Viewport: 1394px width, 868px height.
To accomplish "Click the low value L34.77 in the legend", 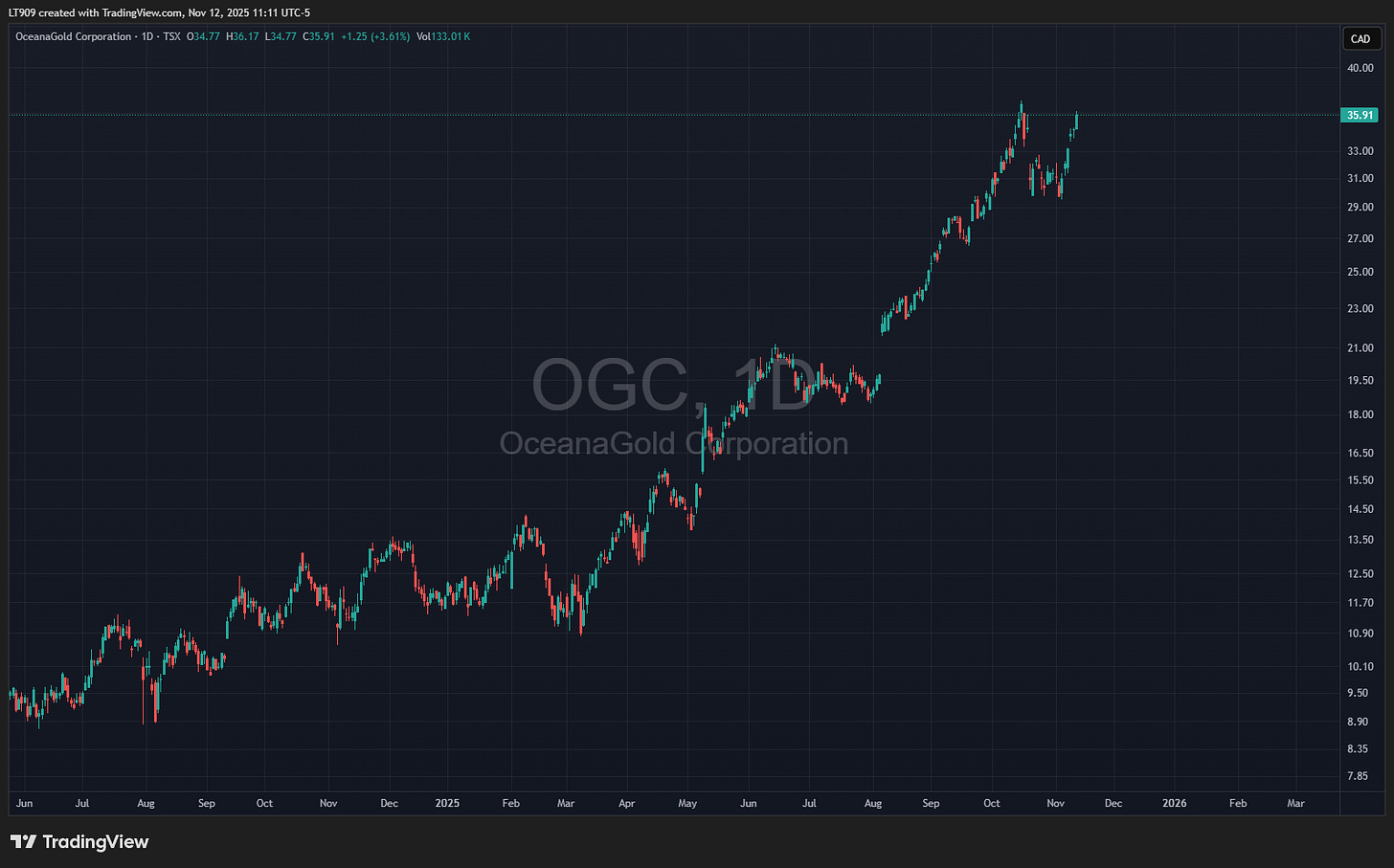I will coord(281,36).
